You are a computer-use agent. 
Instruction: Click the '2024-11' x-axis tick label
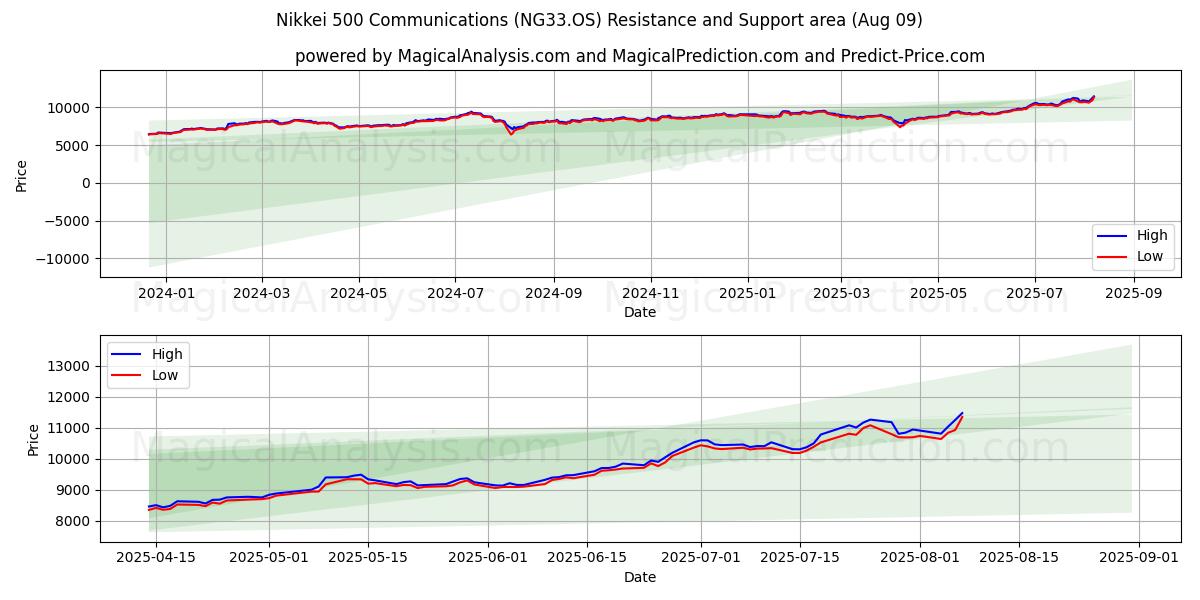coord(650,294)
